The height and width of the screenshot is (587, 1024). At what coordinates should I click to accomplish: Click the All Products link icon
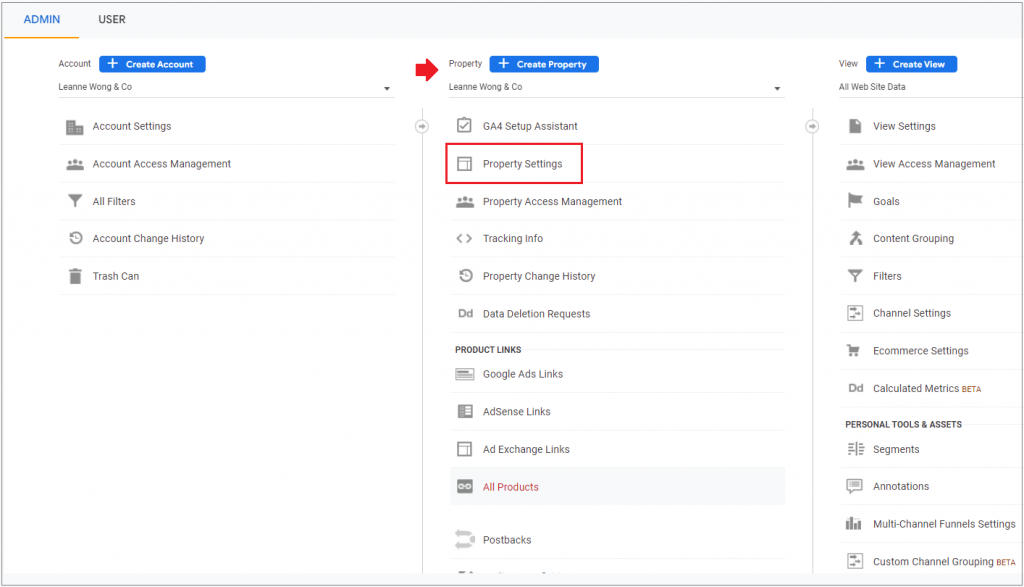[x=464, y=486]
